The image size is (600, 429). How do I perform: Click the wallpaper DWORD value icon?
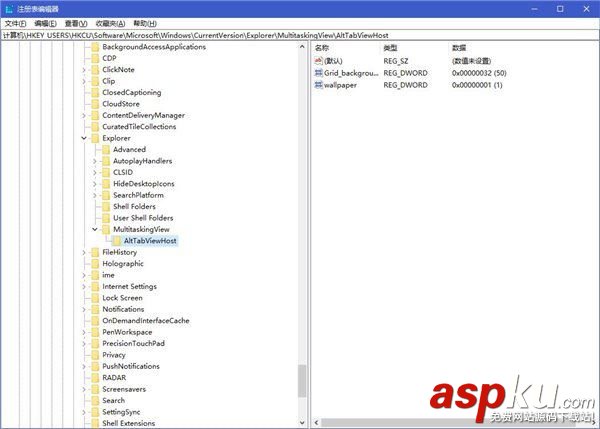click(x=318, y=85)
